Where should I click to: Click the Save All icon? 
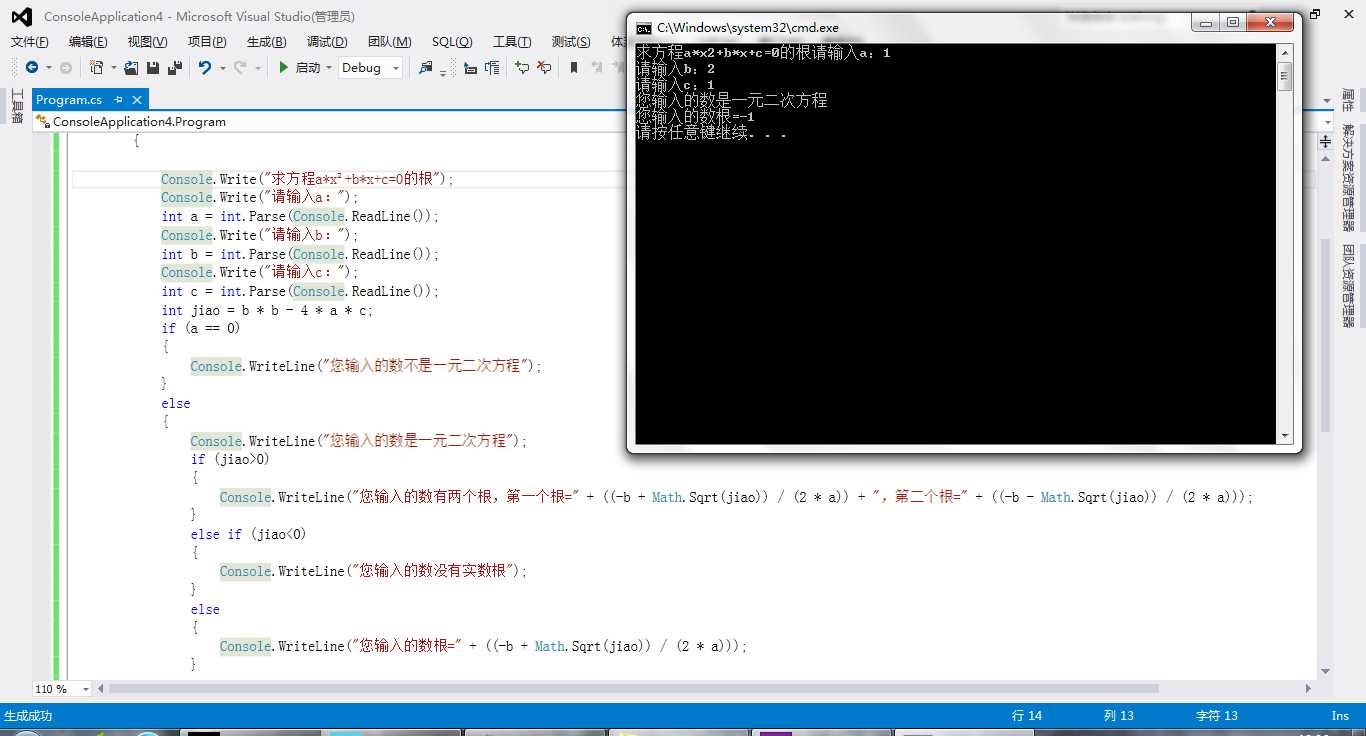[175, 67]
